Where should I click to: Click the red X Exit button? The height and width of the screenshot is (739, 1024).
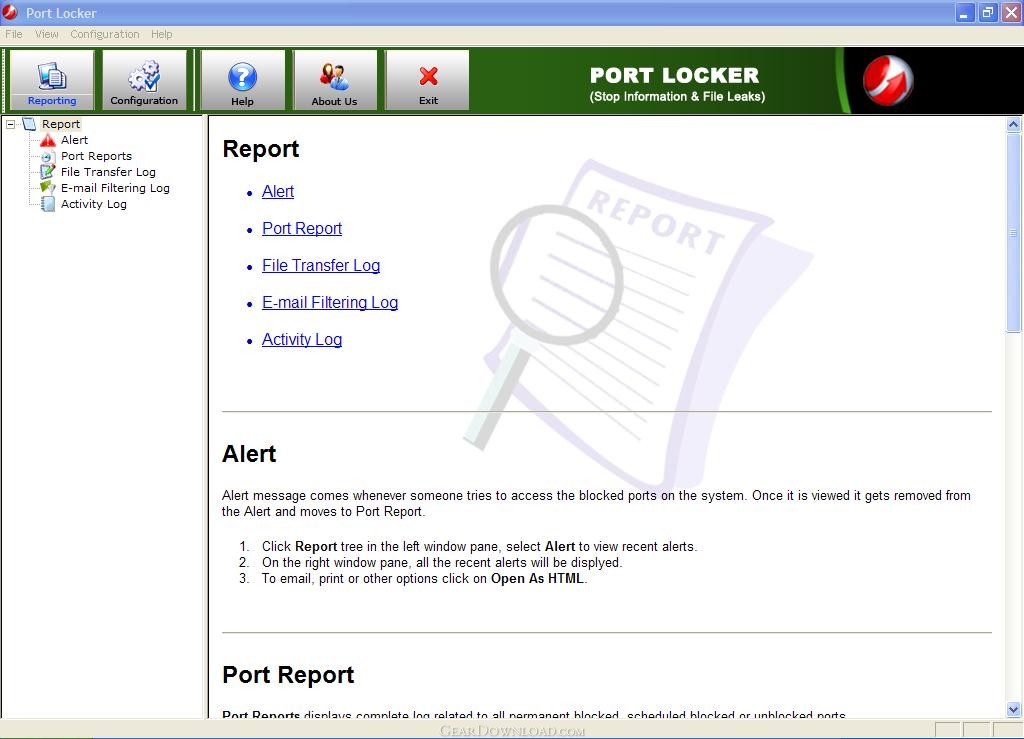click(428, 80)
